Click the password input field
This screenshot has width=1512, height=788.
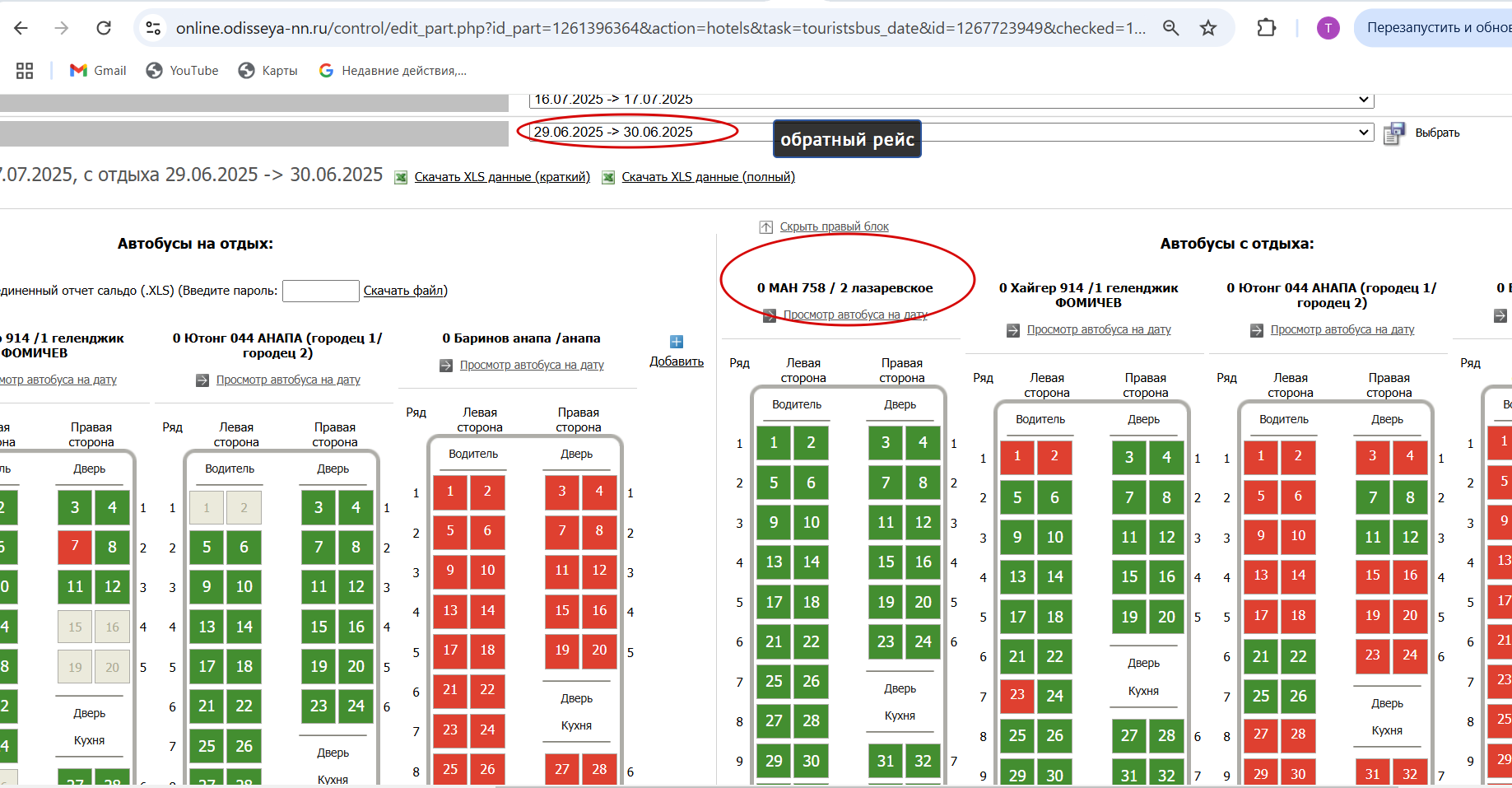point(321,291)
